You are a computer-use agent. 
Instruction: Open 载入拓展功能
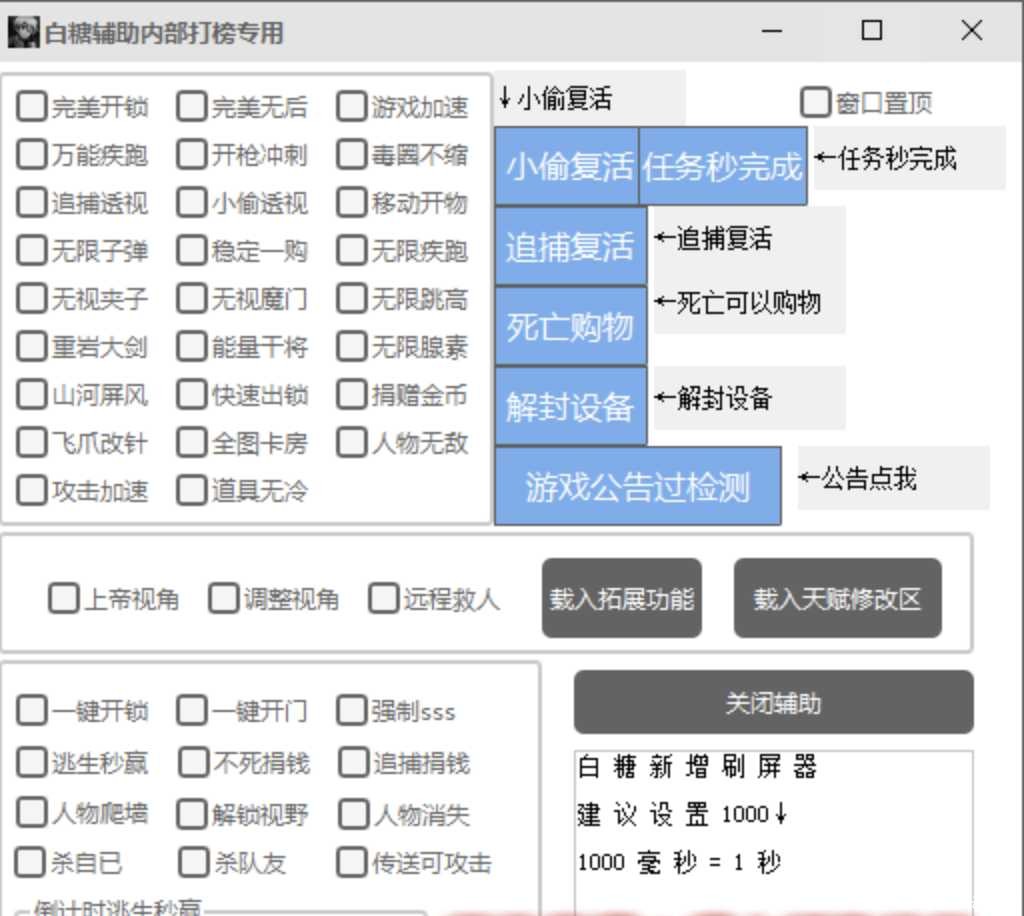tap(622, 598)
